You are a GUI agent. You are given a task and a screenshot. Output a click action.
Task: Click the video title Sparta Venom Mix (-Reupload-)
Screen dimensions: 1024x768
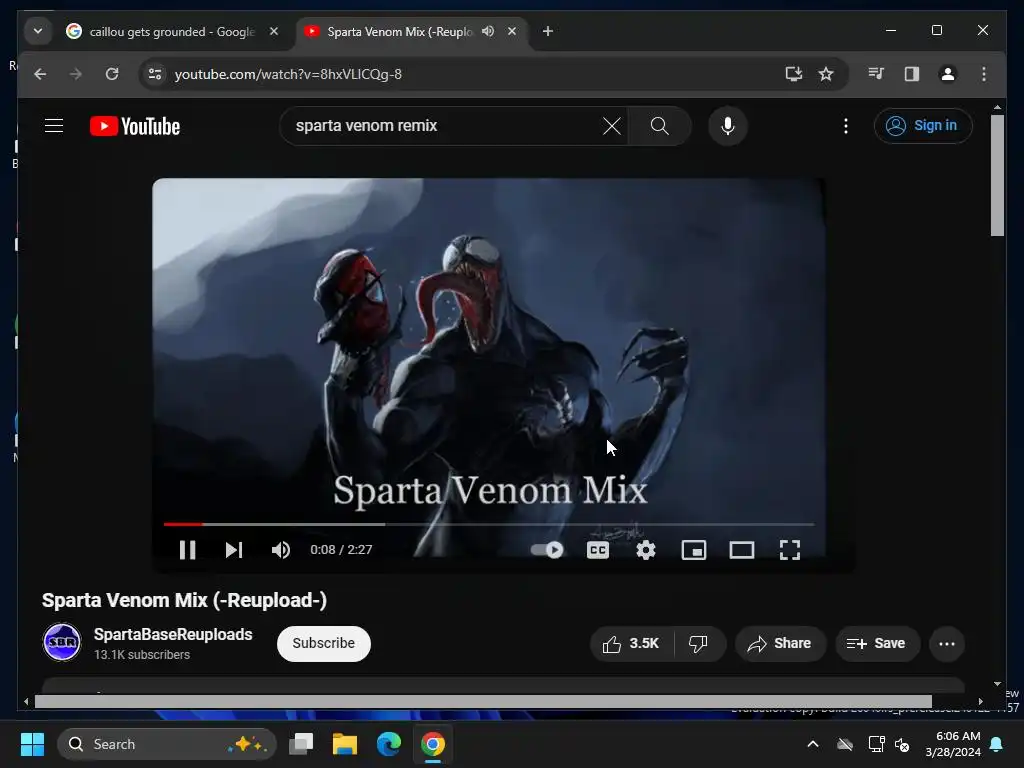coord(184,600)
